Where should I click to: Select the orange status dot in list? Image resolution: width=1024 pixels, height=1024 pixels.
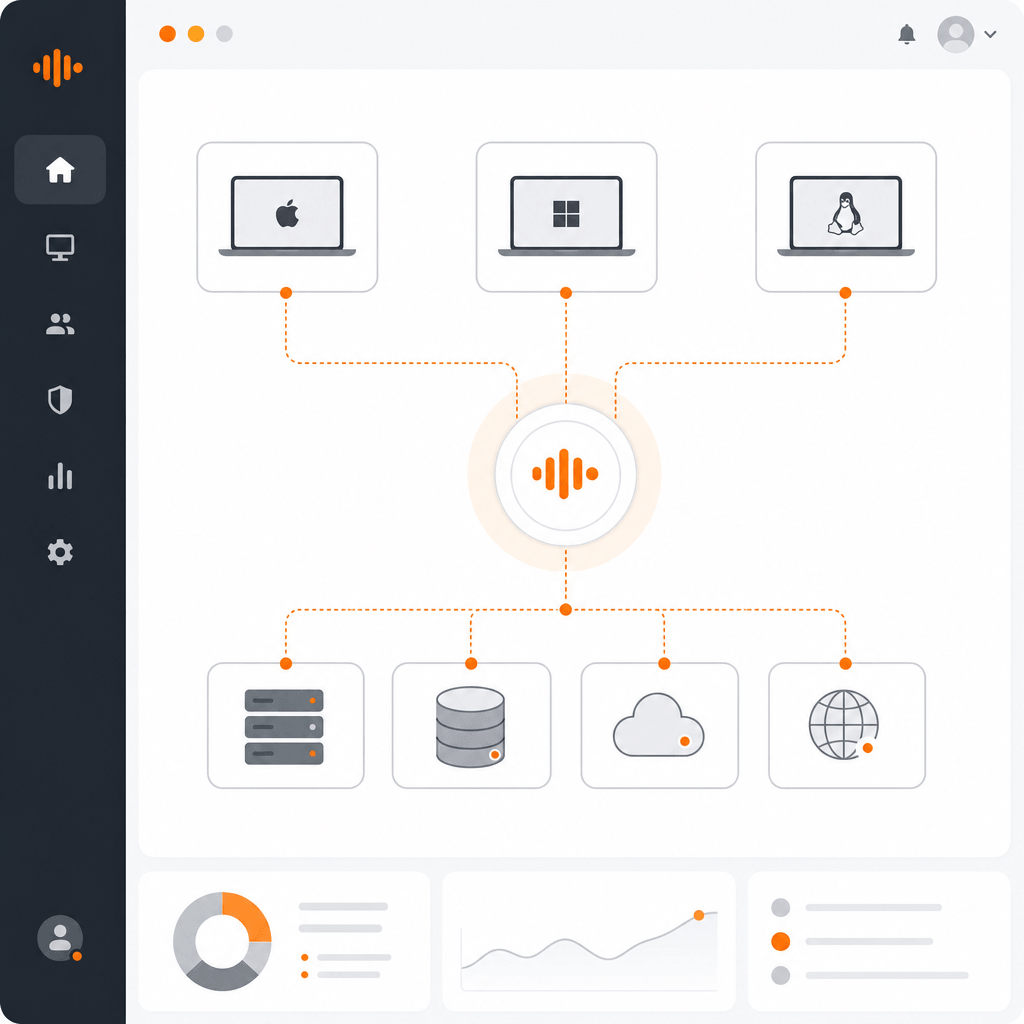780,941
